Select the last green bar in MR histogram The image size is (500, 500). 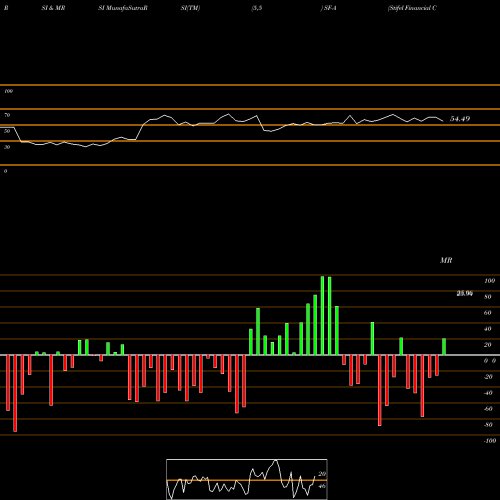pos(444,347)
